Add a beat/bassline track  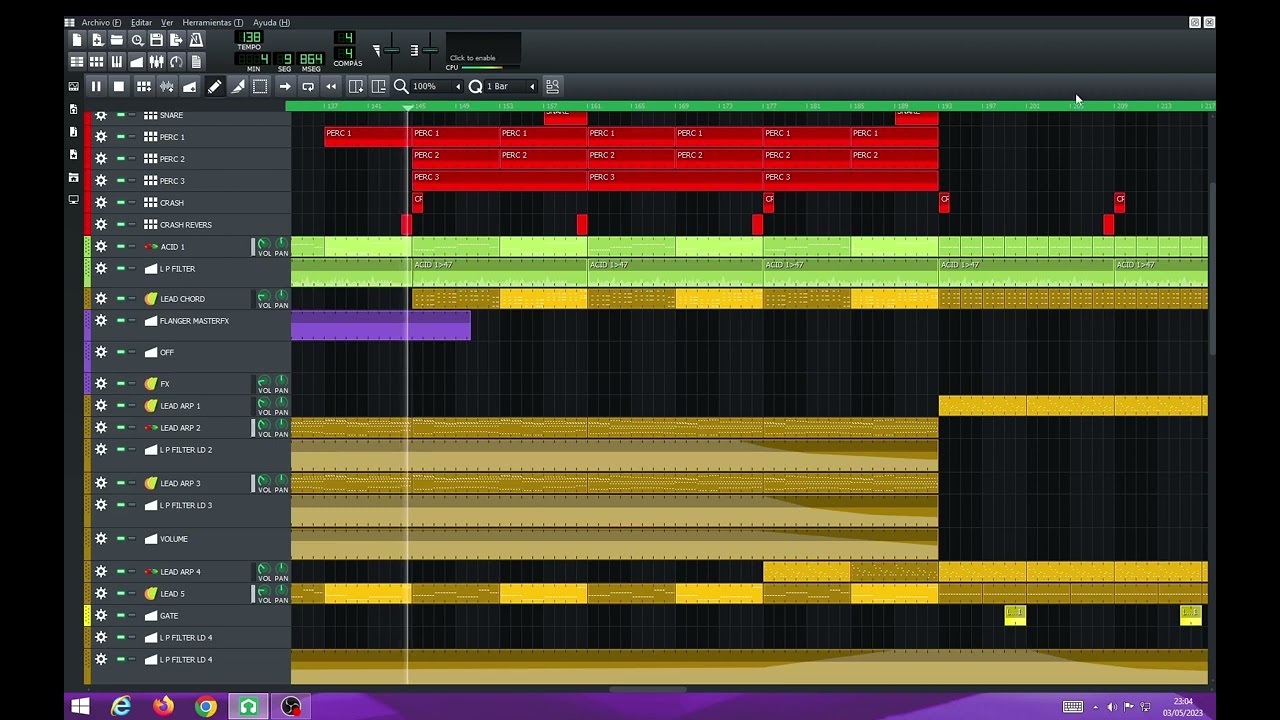coord(144,87)
